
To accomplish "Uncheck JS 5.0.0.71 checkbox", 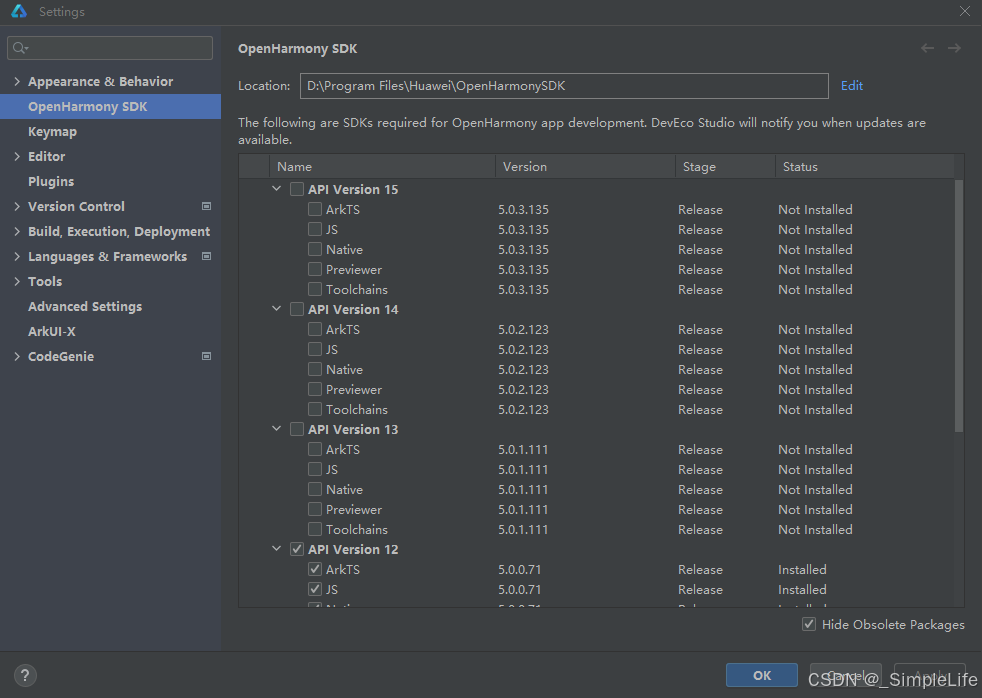I will pos(315,589).
